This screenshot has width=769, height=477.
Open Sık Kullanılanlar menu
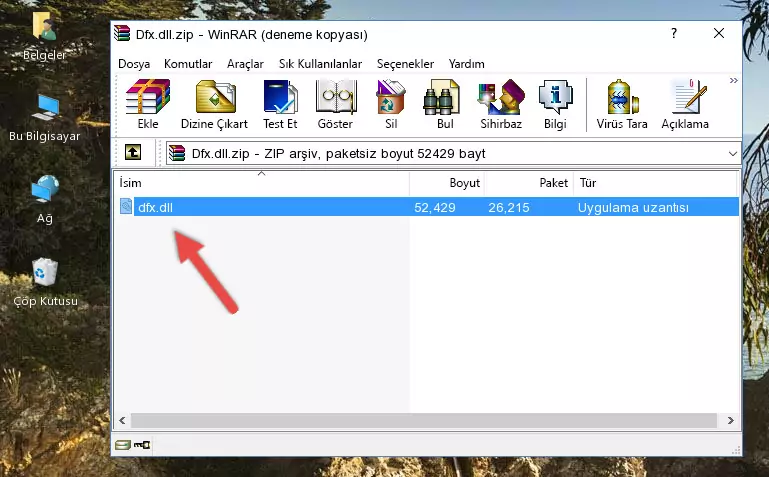pos(320,64)
